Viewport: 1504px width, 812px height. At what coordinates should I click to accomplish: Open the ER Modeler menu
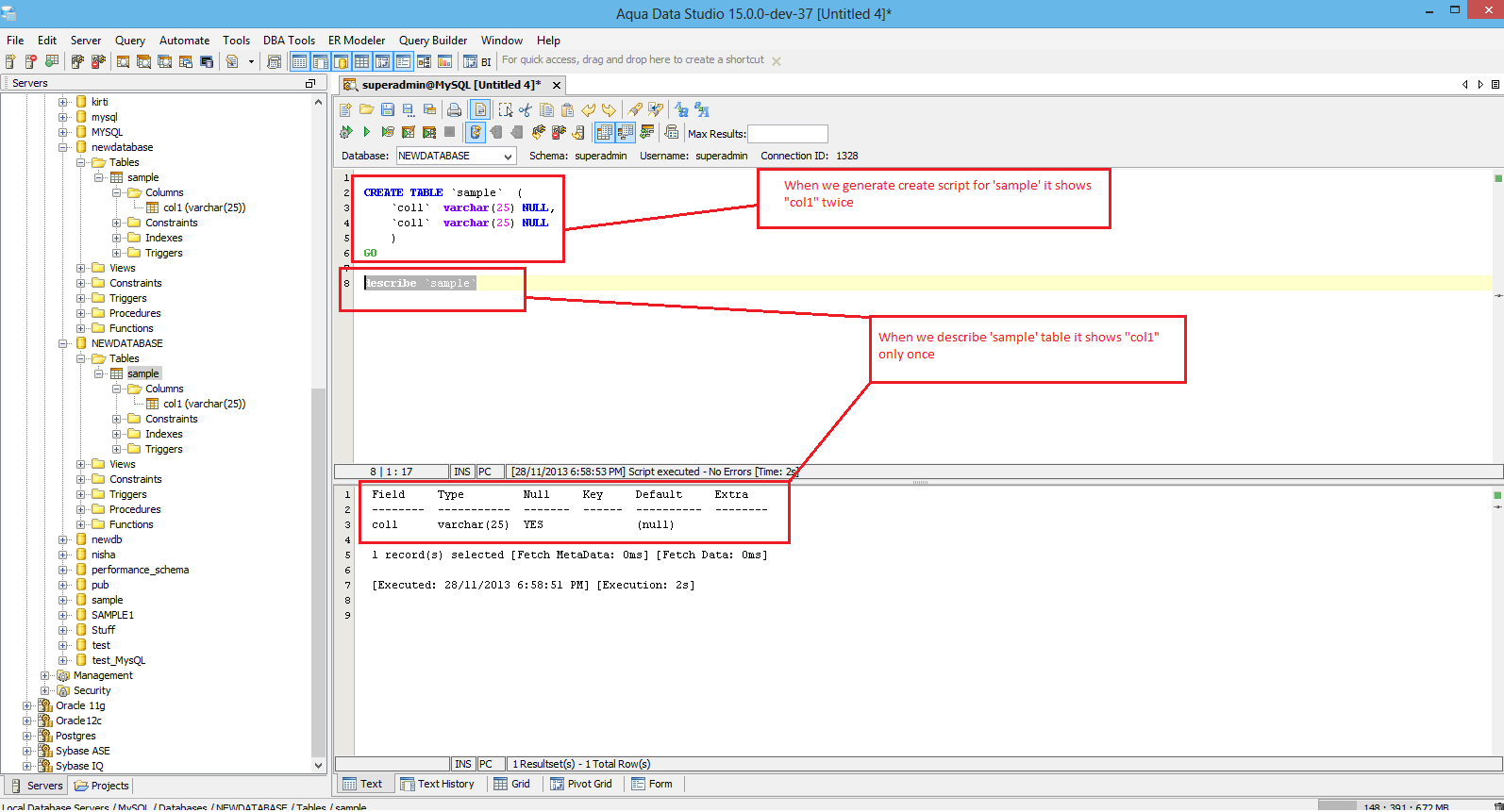coord(357,41)
